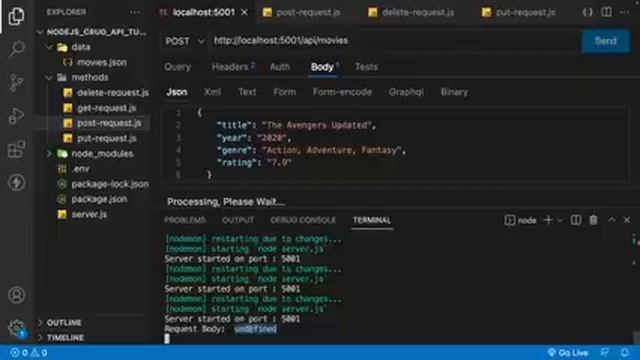
Task: Switch to the PROBLEMS panel tab
Action: [x=185, y=220]
